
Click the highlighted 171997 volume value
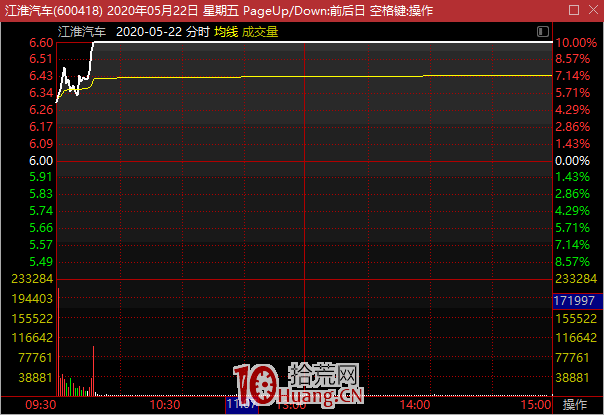(578, 301)
